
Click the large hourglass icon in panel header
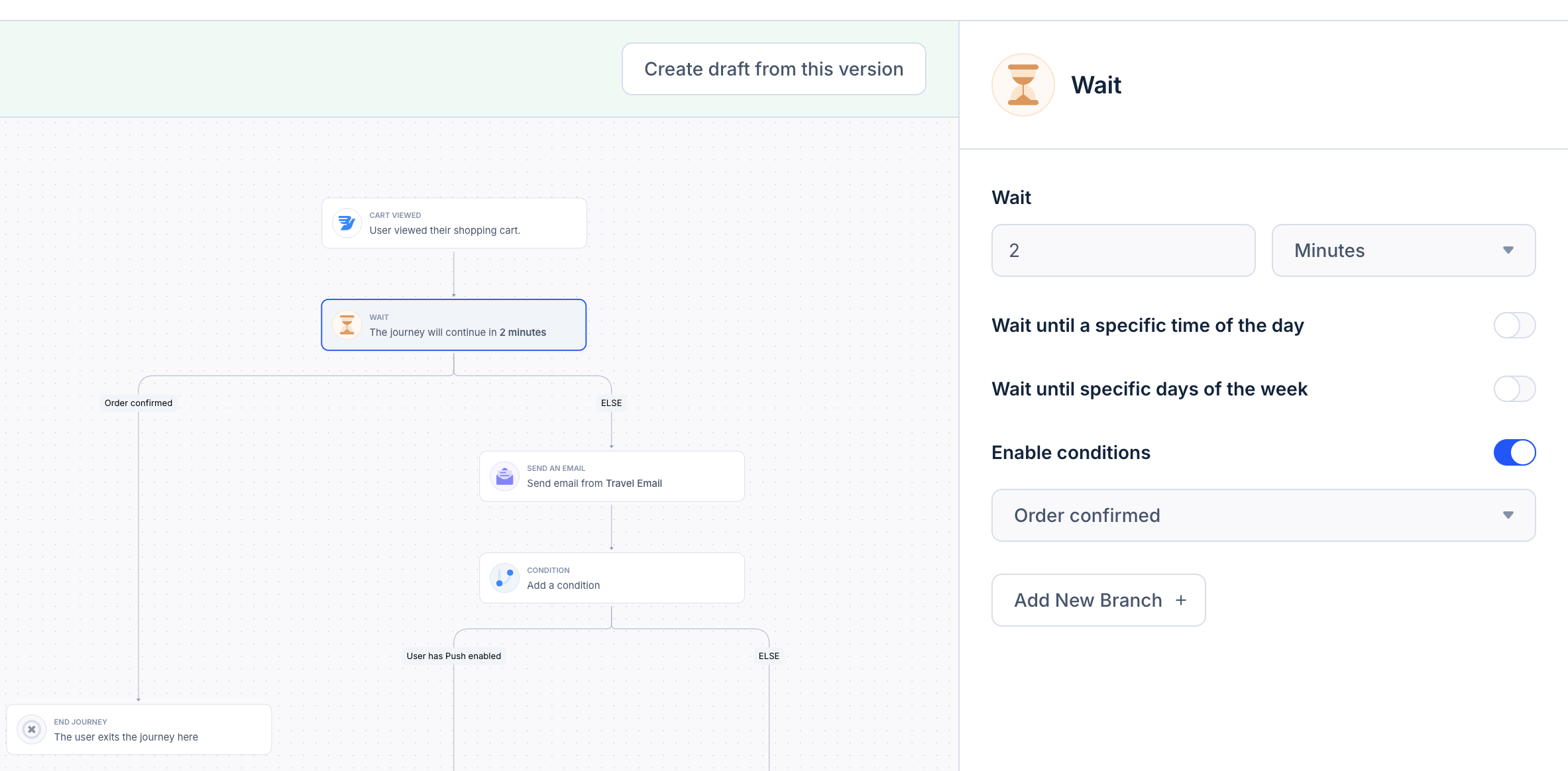pyautogui.click(x=1023, y=85)
